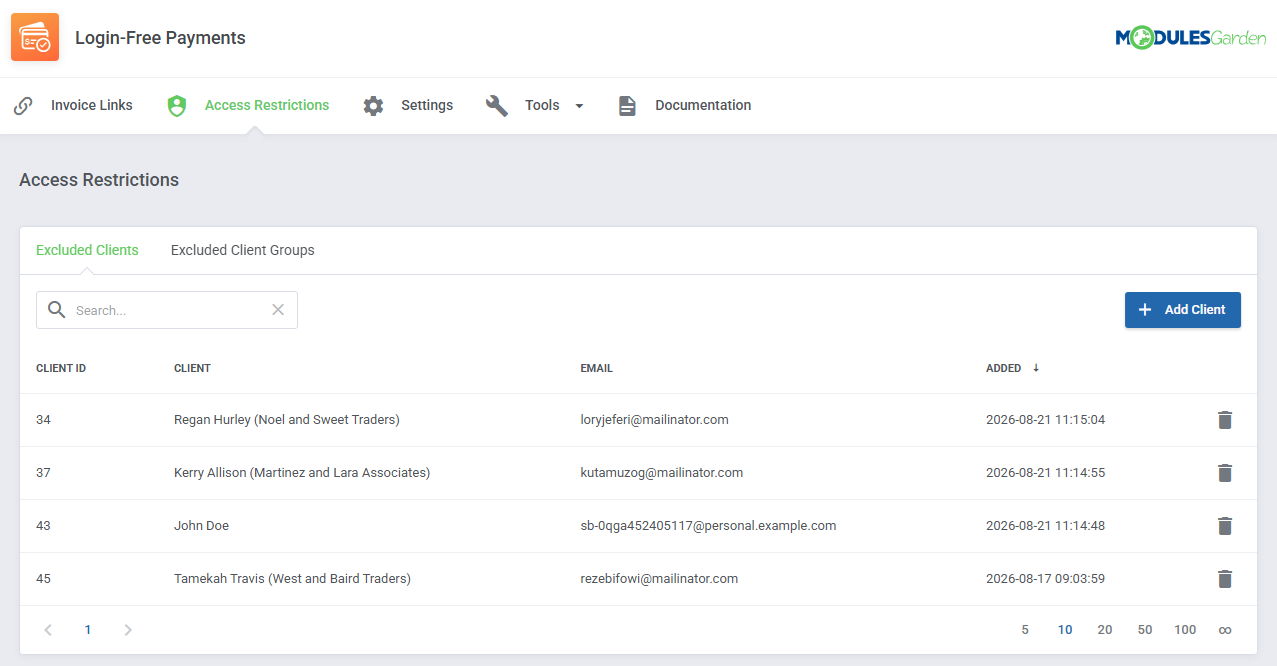This screenshot has width=1277, height=666.
Task: Click the Add Client button
Action: pos(1183,310)
